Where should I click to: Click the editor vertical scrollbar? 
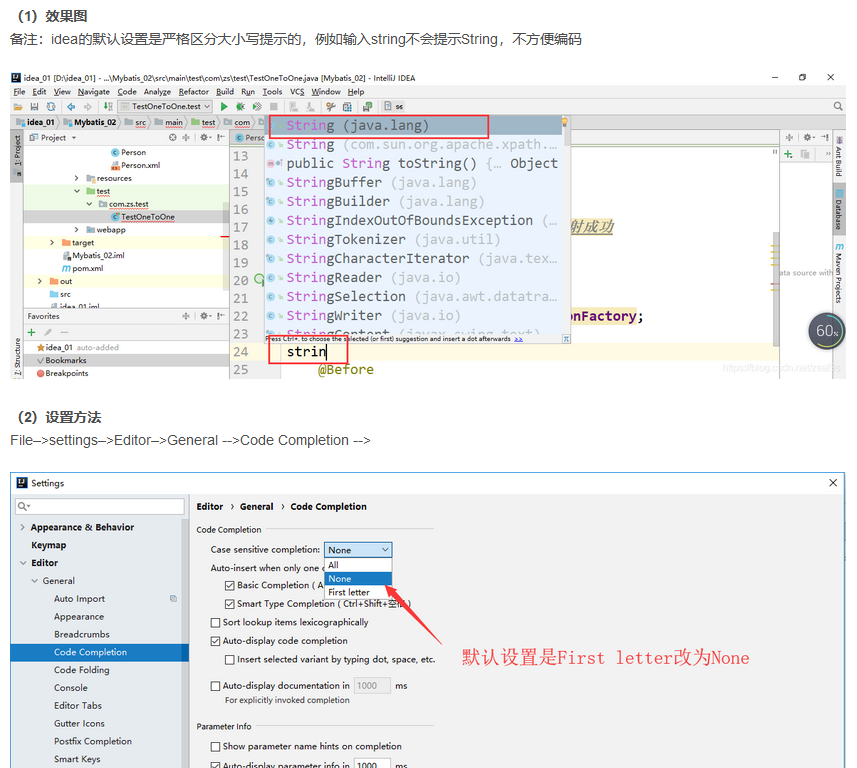click(x=776, y=288)
